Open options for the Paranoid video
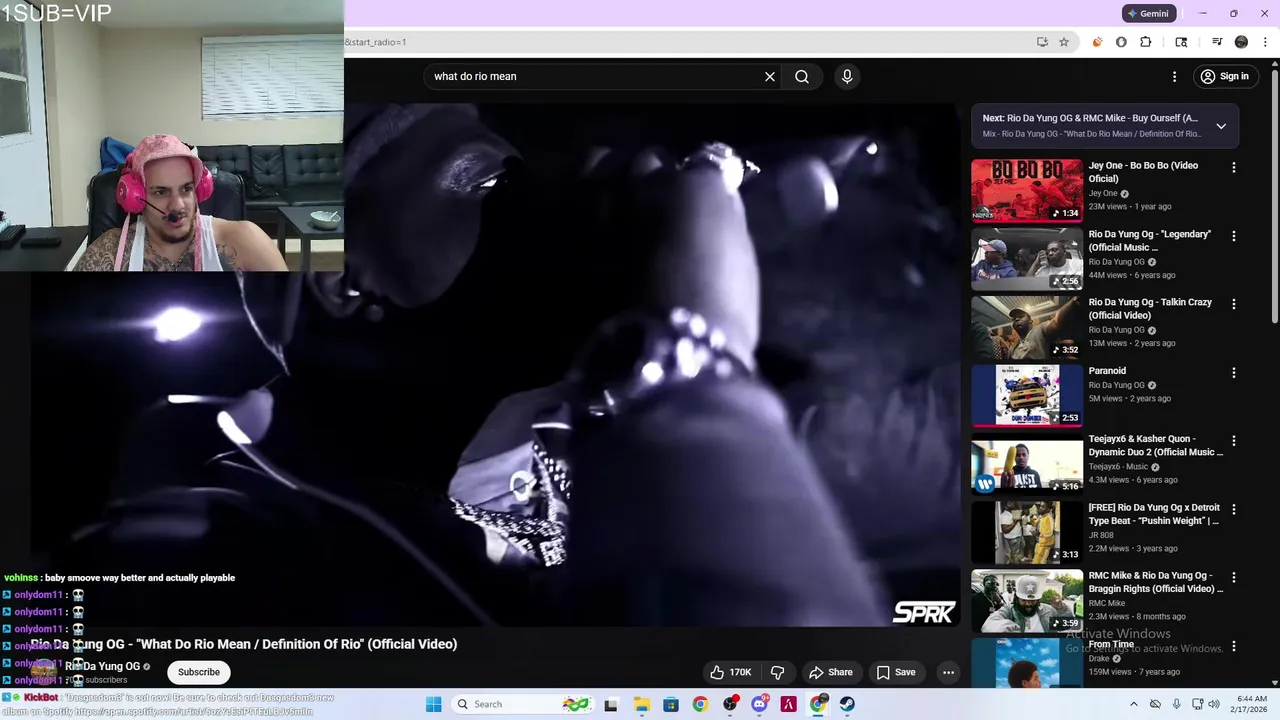Screen dimensions: 1280x720 (x=1233, y=373)
